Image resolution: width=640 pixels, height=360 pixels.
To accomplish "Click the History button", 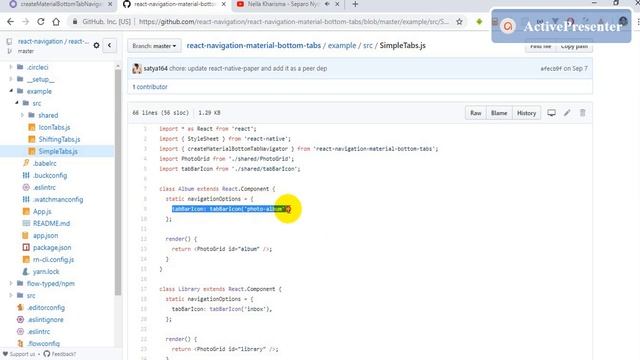I will [526, 113].
